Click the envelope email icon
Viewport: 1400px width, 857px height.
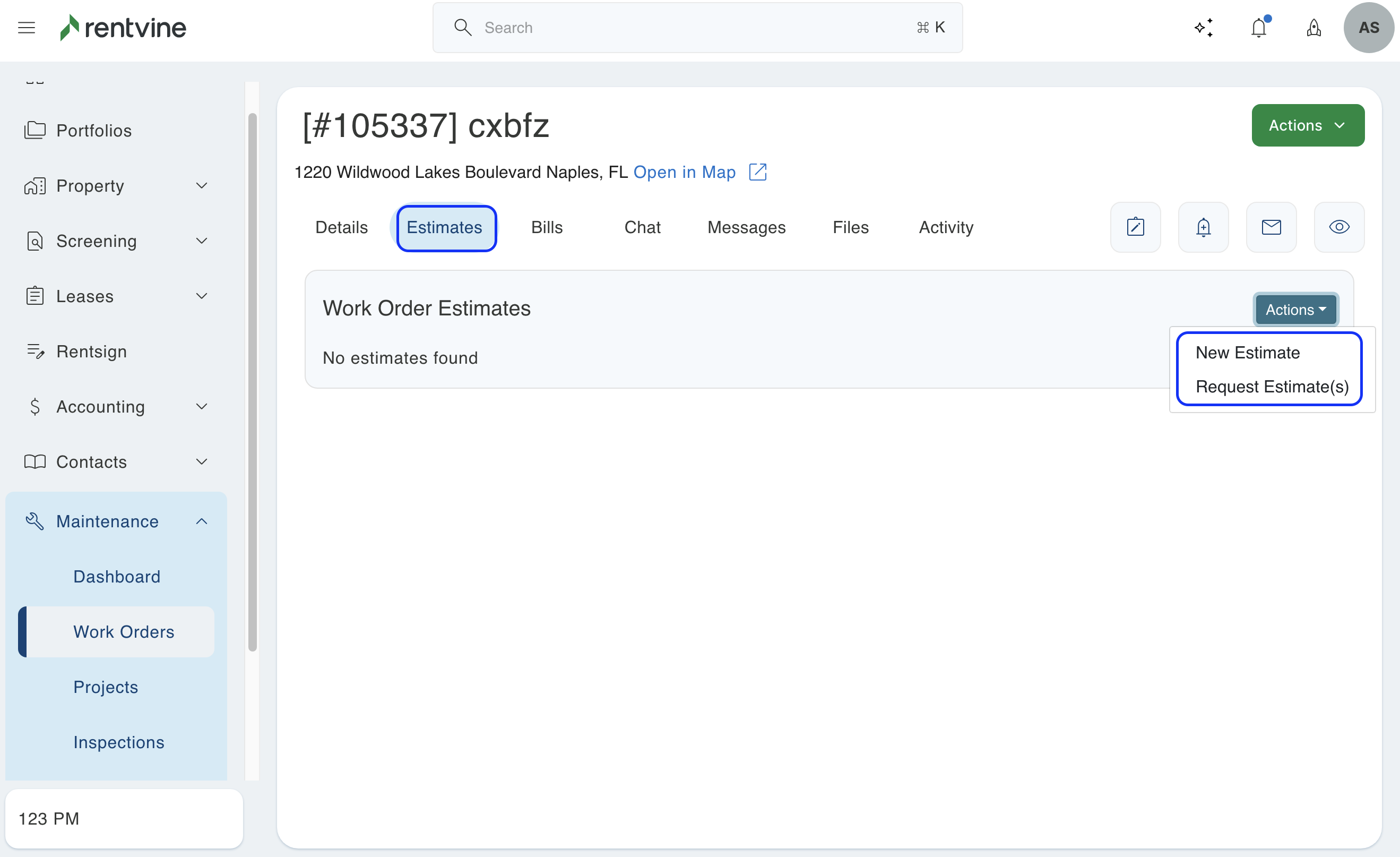[1271, 227]
